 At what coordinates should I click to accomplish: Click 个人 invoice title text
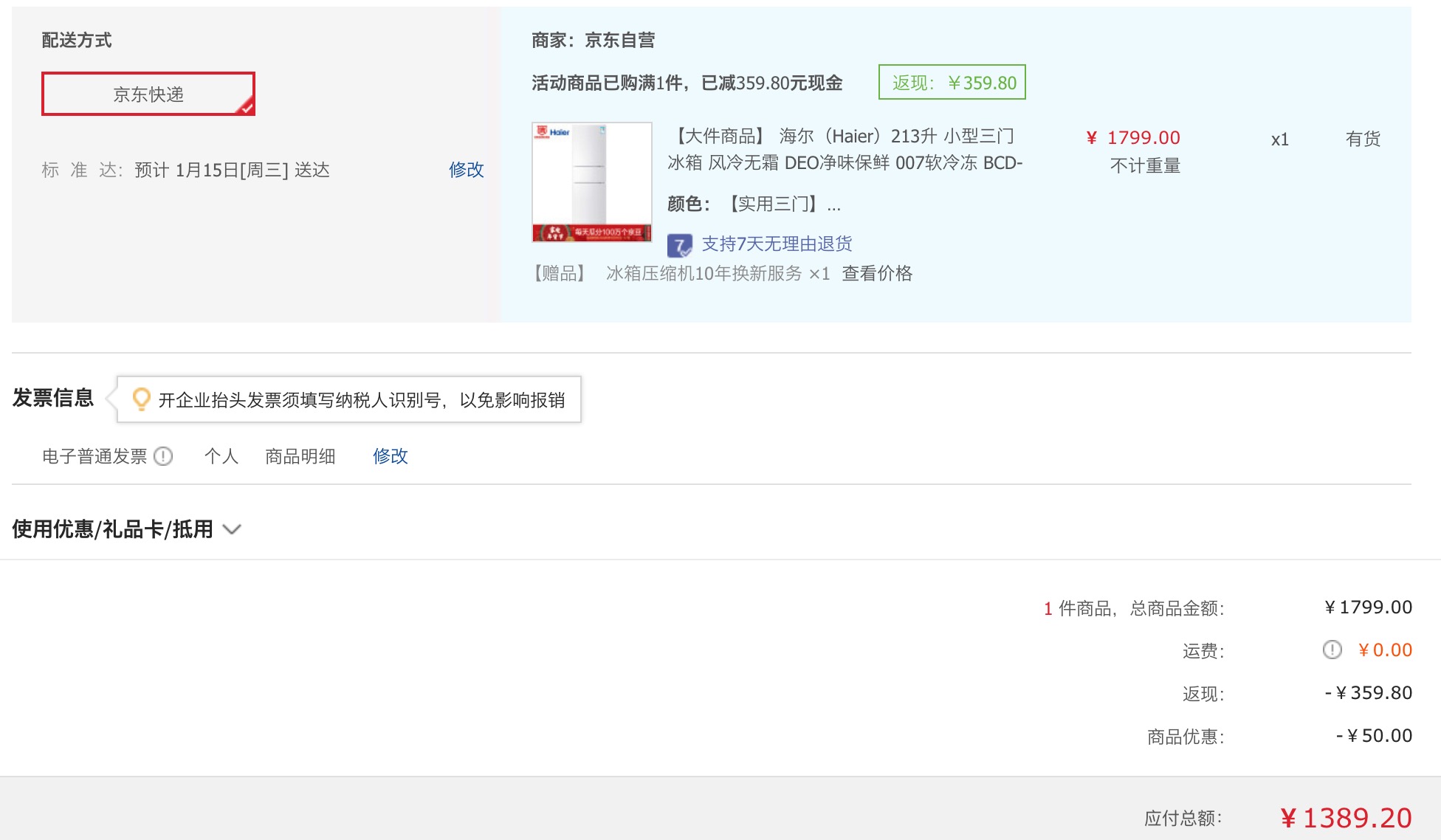(x=221, y=456)
